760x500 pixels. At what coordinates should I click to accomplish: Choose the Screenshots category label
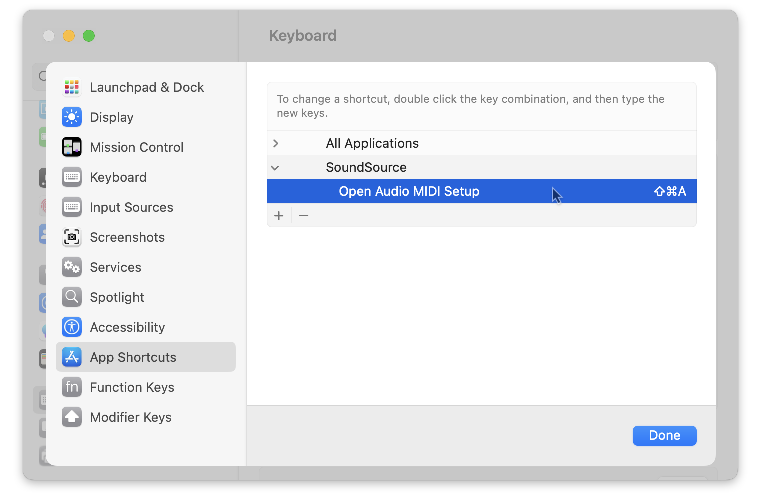tap(127, 237)
